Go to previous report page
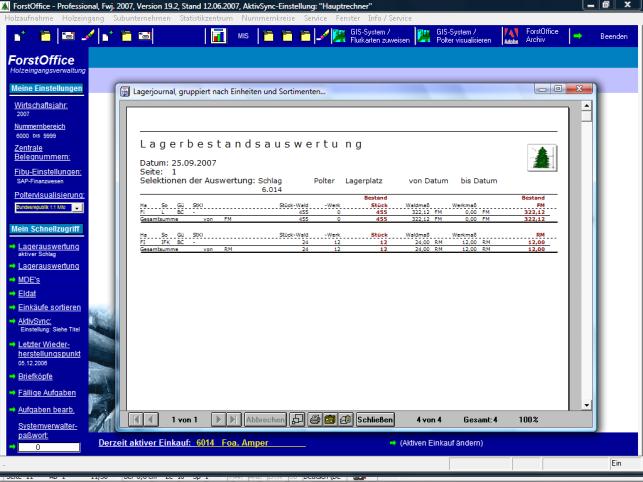 point(150,419)
